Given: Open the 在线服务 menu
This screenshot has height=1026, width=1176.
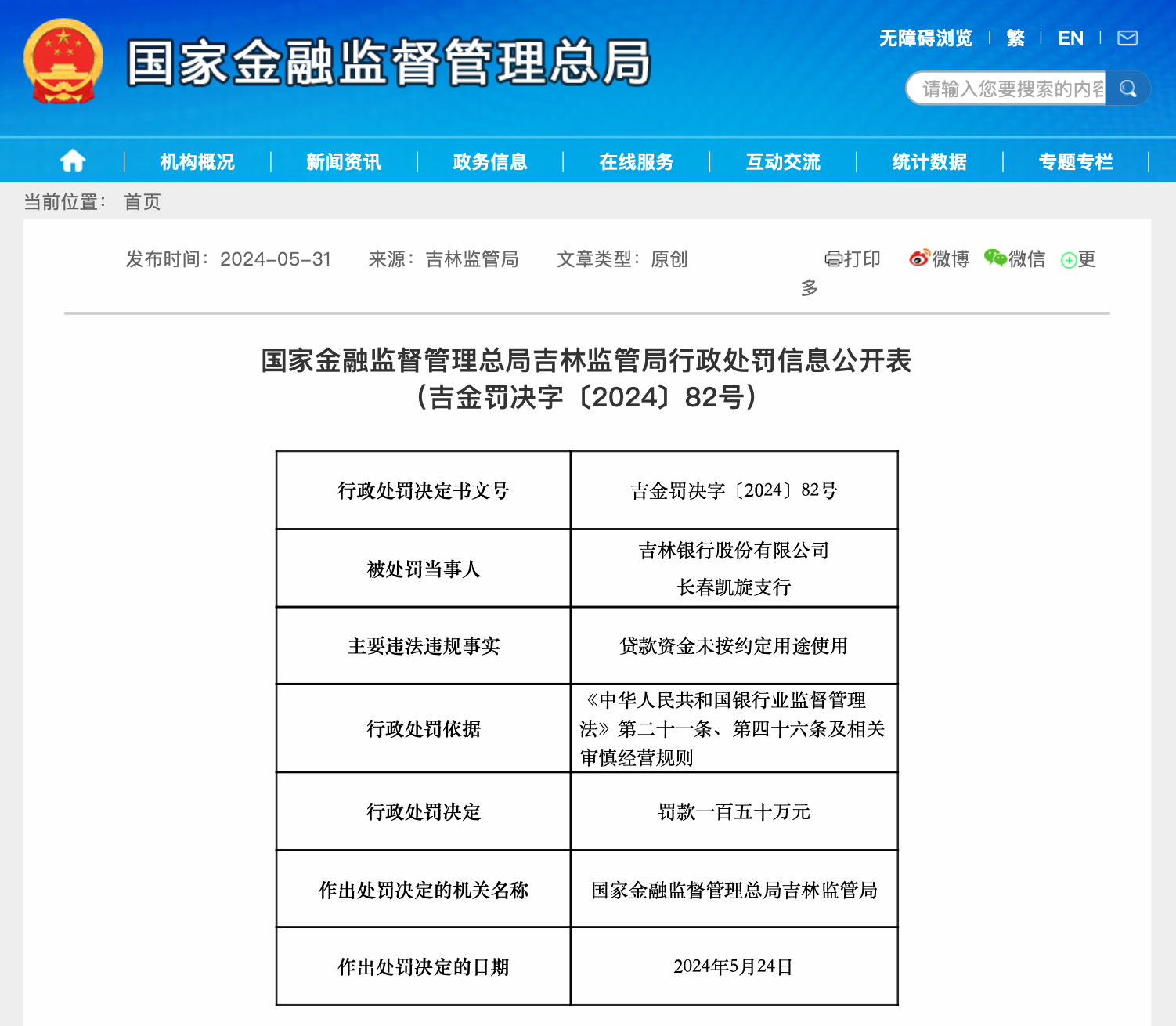Looking at the screenshot, I should 637,162.
